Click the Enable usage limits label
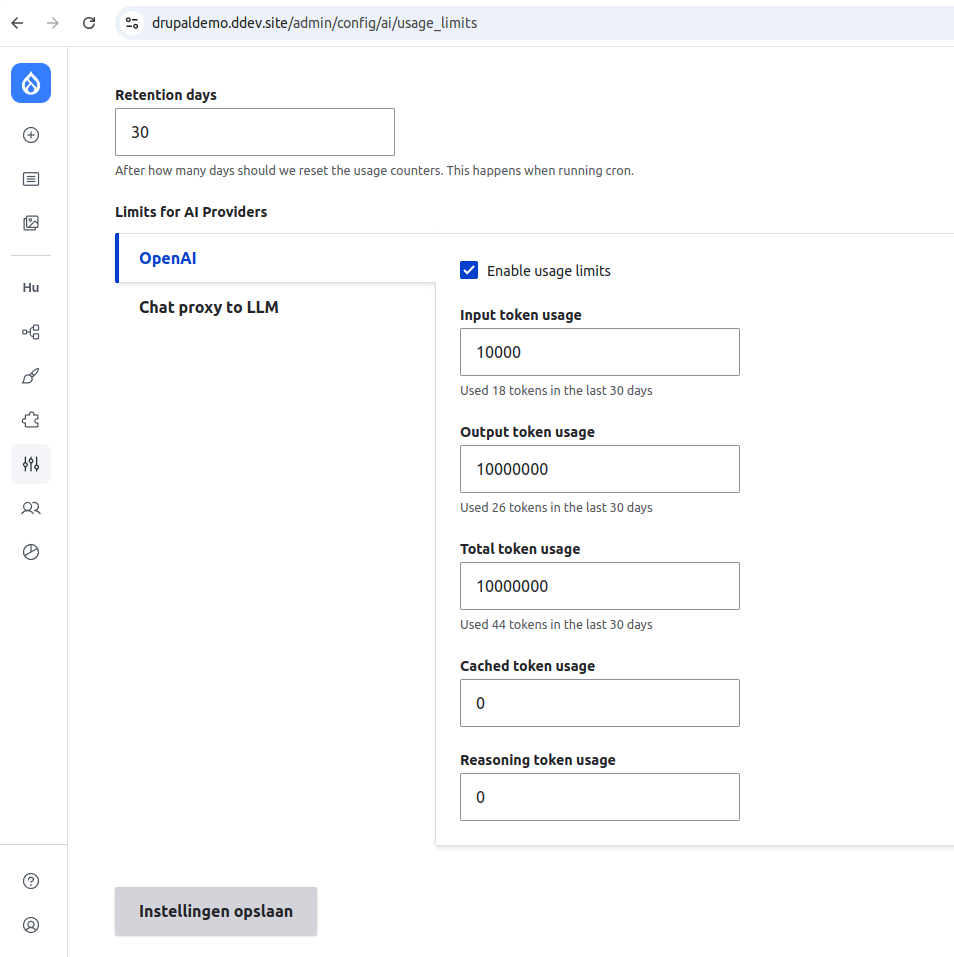 (549, 271)
